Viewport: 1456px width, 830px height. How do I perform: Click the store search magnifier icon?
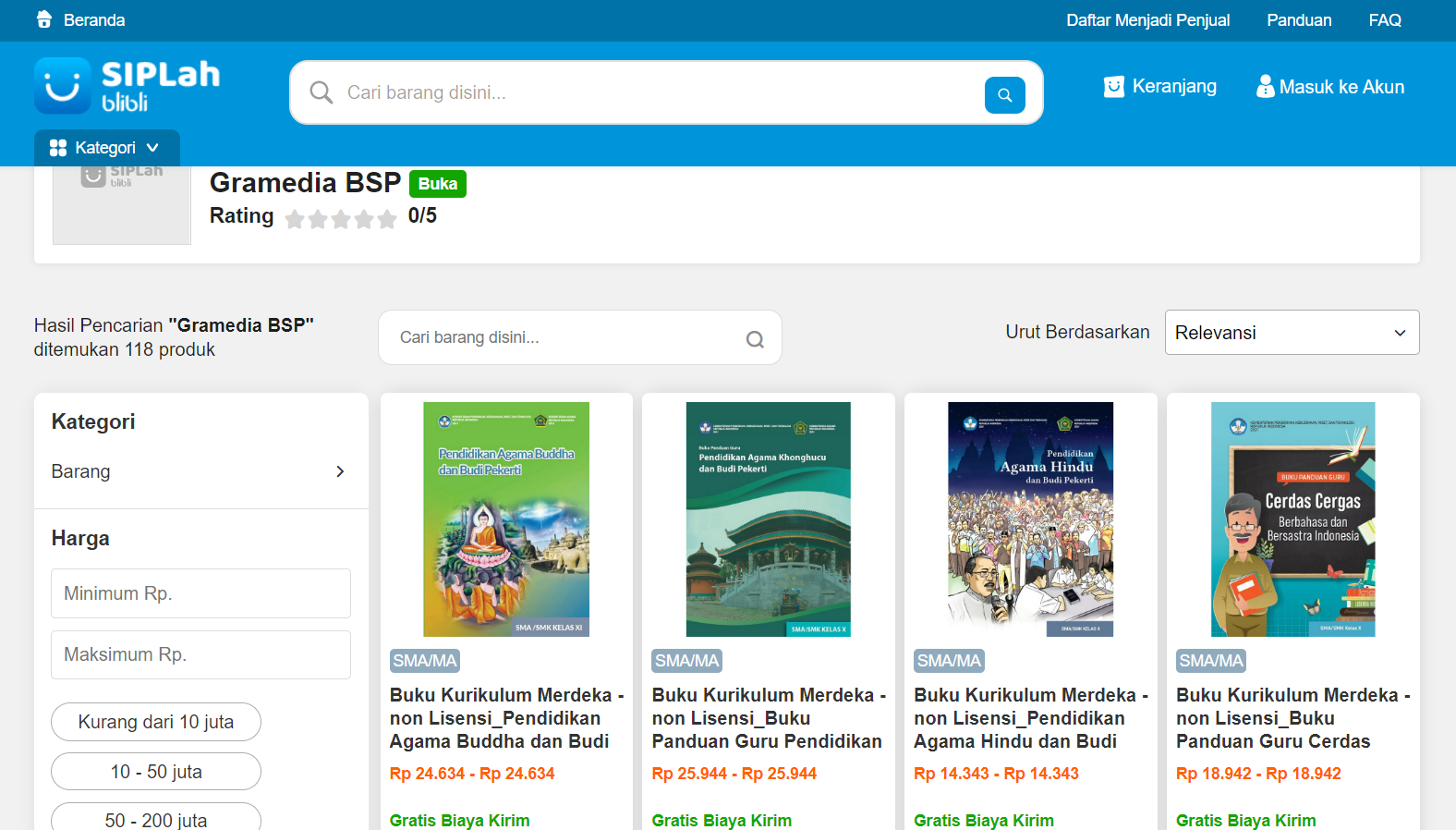click(x=755, y=339)
